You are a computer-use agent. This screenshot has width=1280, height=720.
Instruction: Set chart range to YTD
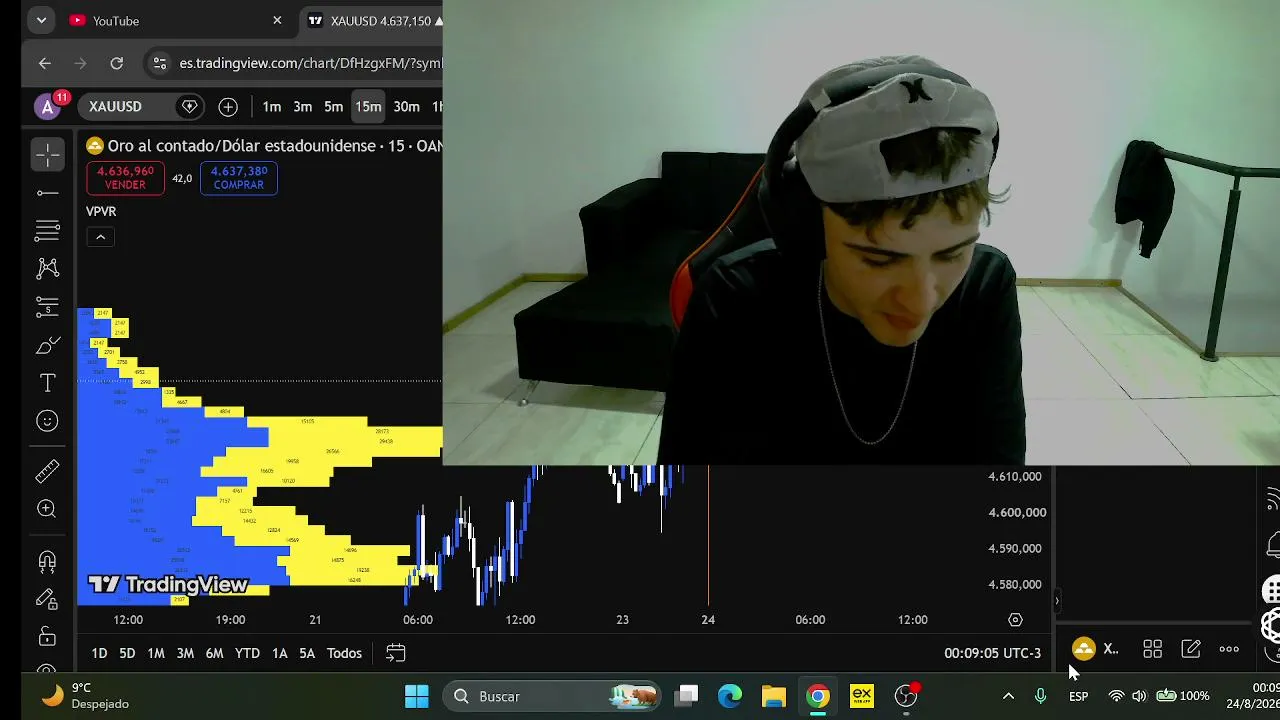(x=247, y=653)
